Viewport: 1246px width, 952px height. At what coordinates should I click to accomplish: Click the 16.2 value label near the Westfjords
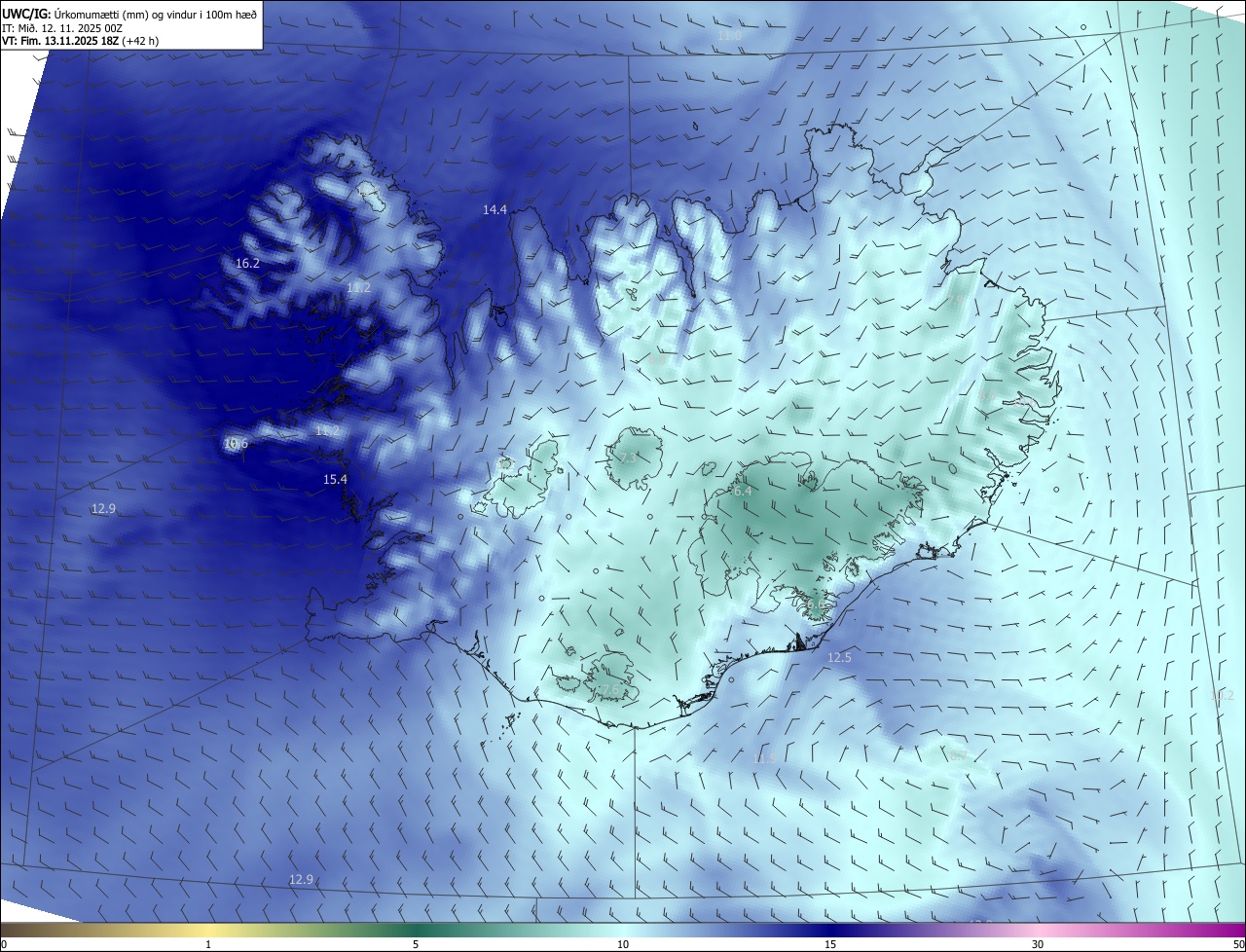pos(247,264)
